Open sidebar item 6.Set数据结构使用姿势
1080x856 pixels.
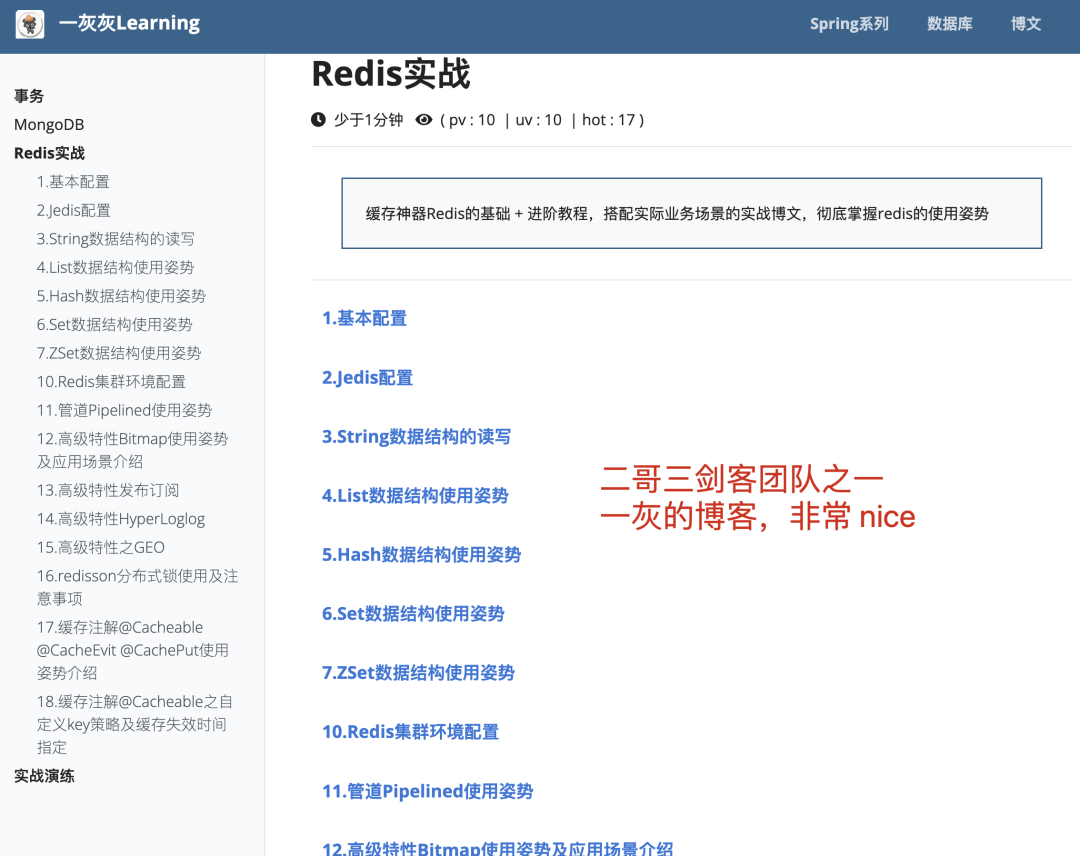114,324
